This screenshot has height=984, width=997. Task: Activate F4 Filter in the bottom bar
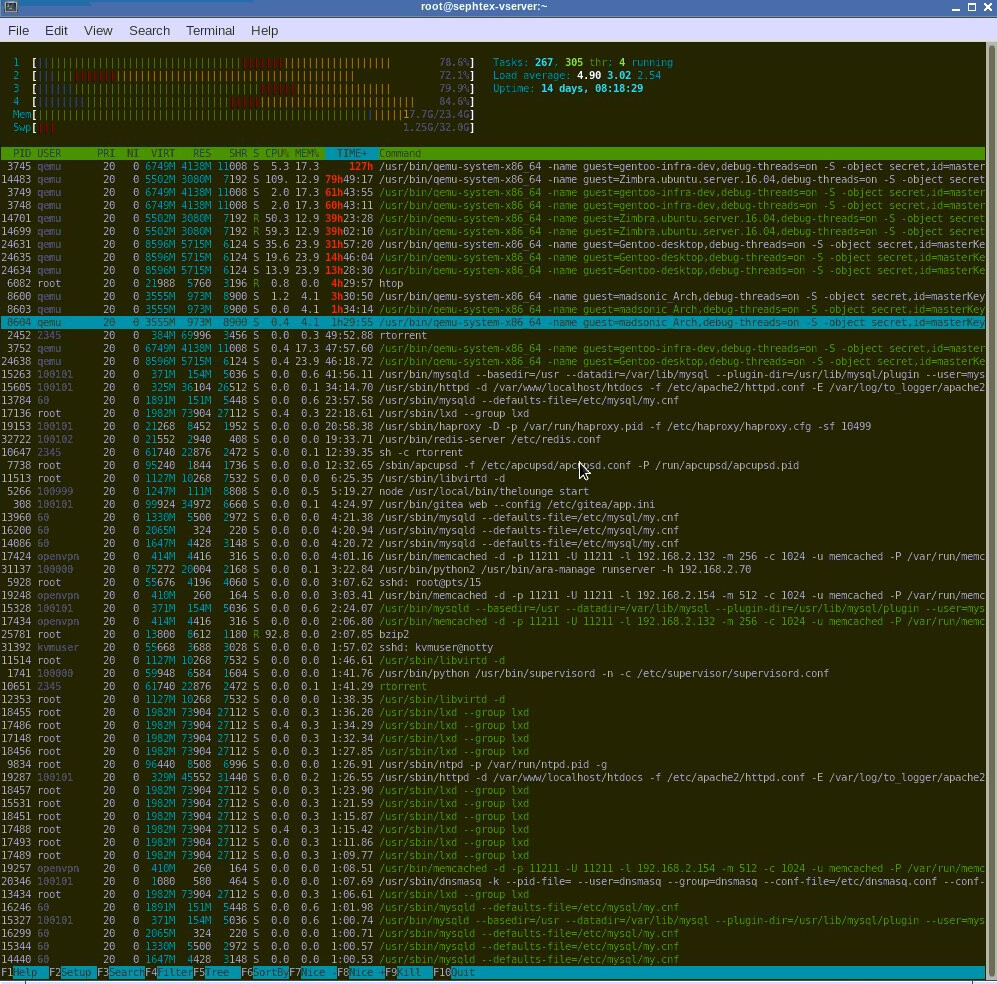click(x=173, y=972)
